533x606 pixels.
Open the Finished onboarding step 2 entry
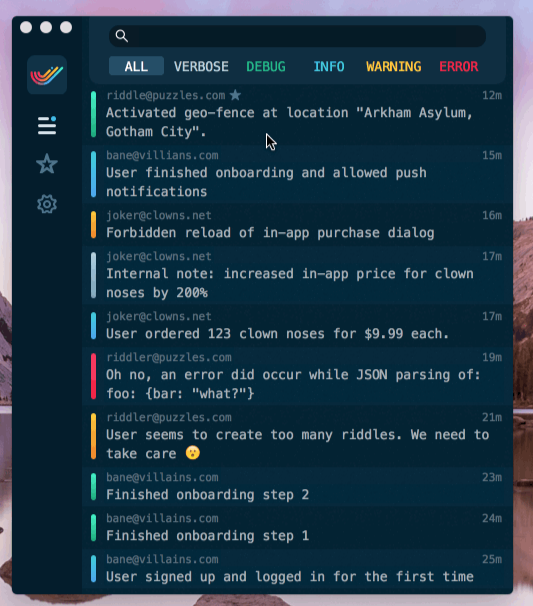click(x=298, y=487)
